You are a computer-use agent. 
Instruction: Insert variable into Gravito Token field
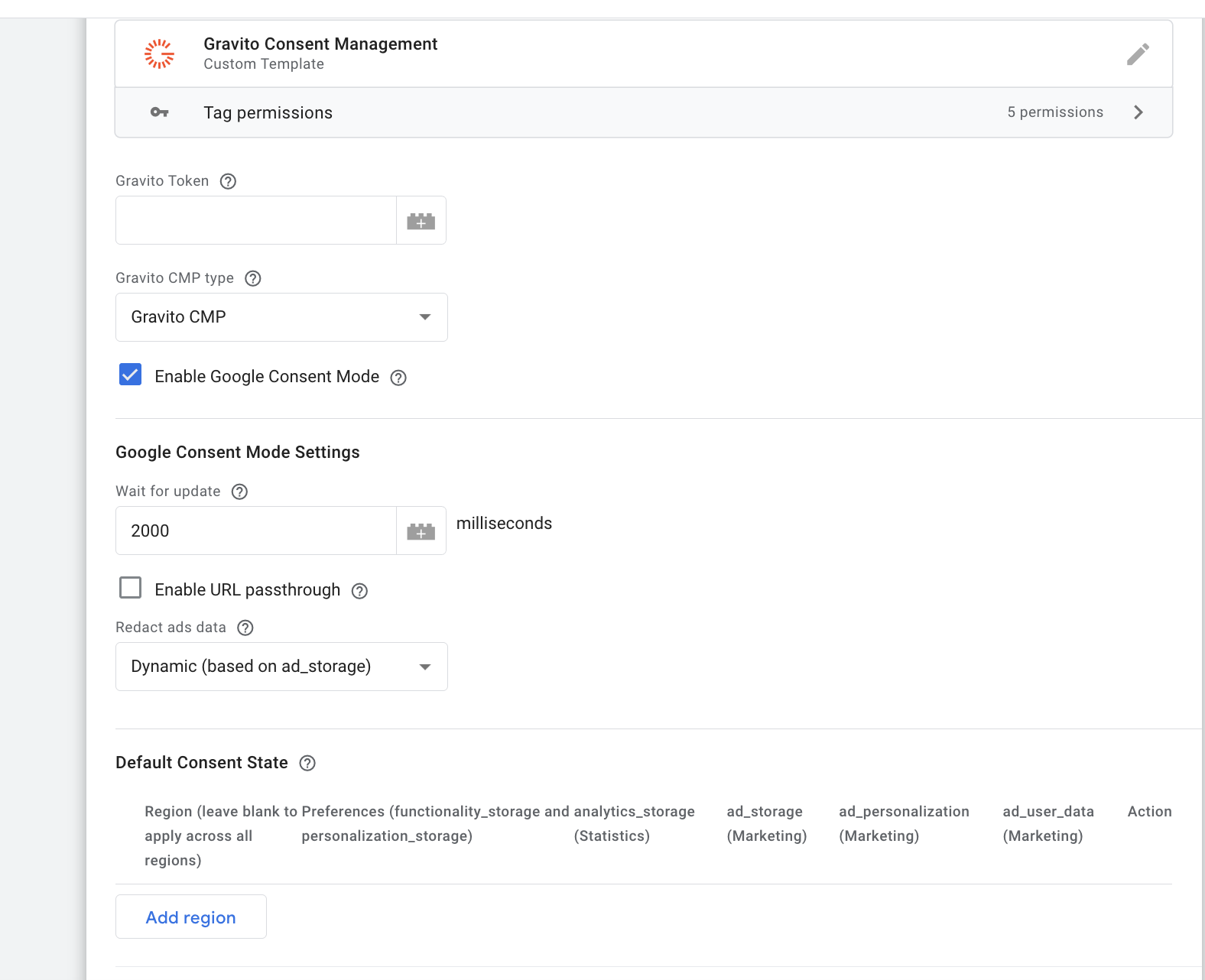(x=421, y=221)
